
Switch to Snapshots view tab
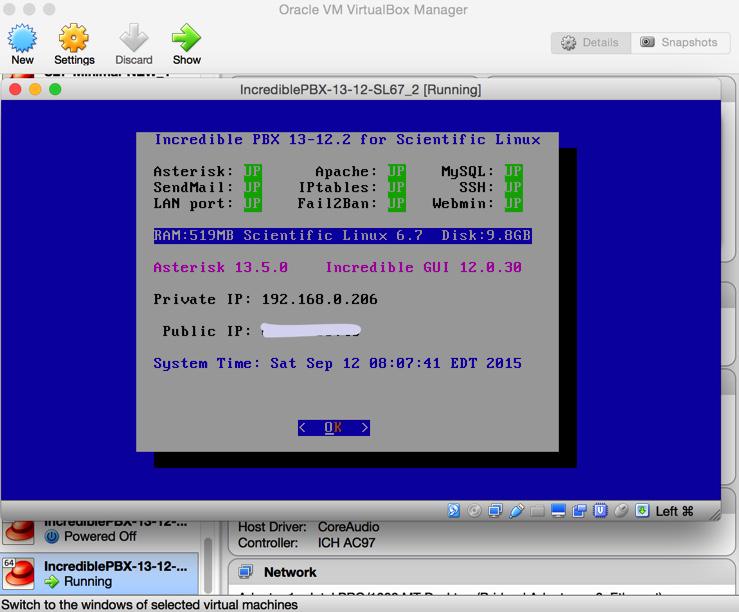pos(680,42)
